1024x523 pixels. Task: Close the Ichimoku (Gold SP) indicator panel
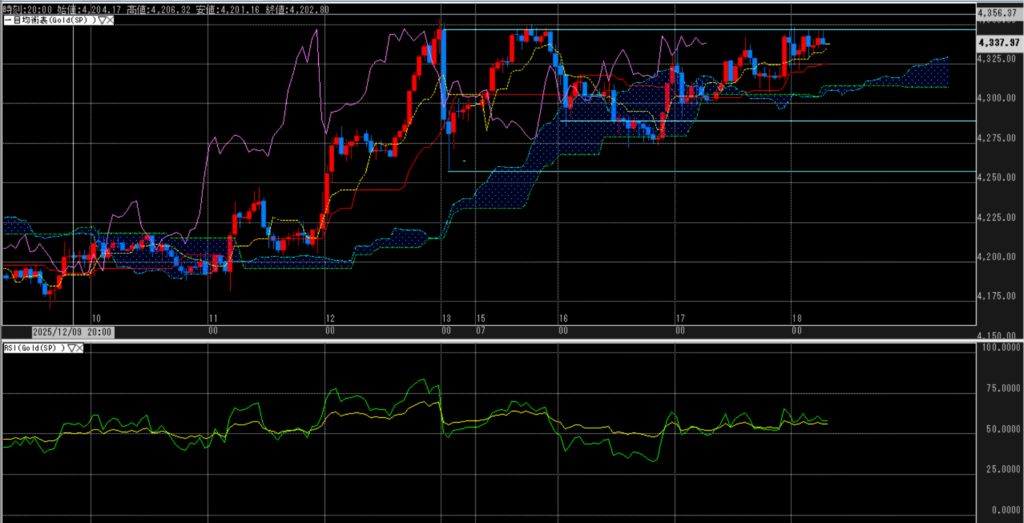[x=109, y=19]
